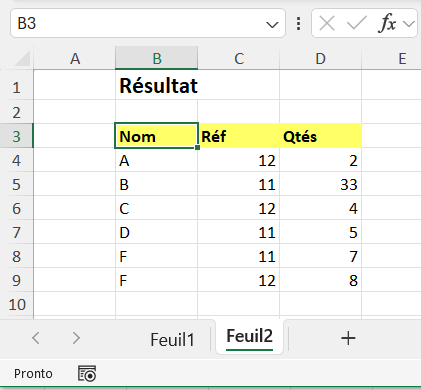This screenshot has width=421, height=390.
Task: Click the fill handle of cell B3
Action: pos(197,147)
